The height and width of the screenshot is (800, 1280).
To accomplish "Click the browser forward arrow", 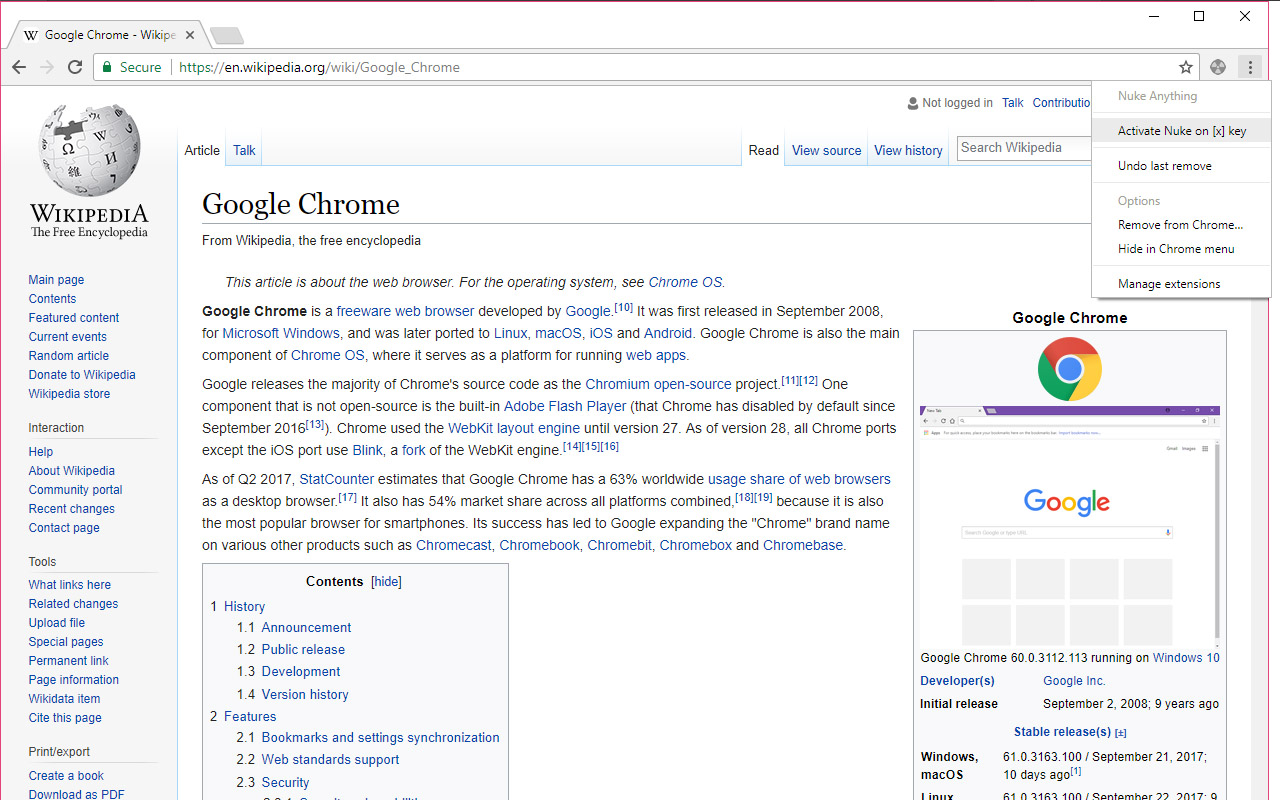I will pyautogui.click(x=47, y=67).
